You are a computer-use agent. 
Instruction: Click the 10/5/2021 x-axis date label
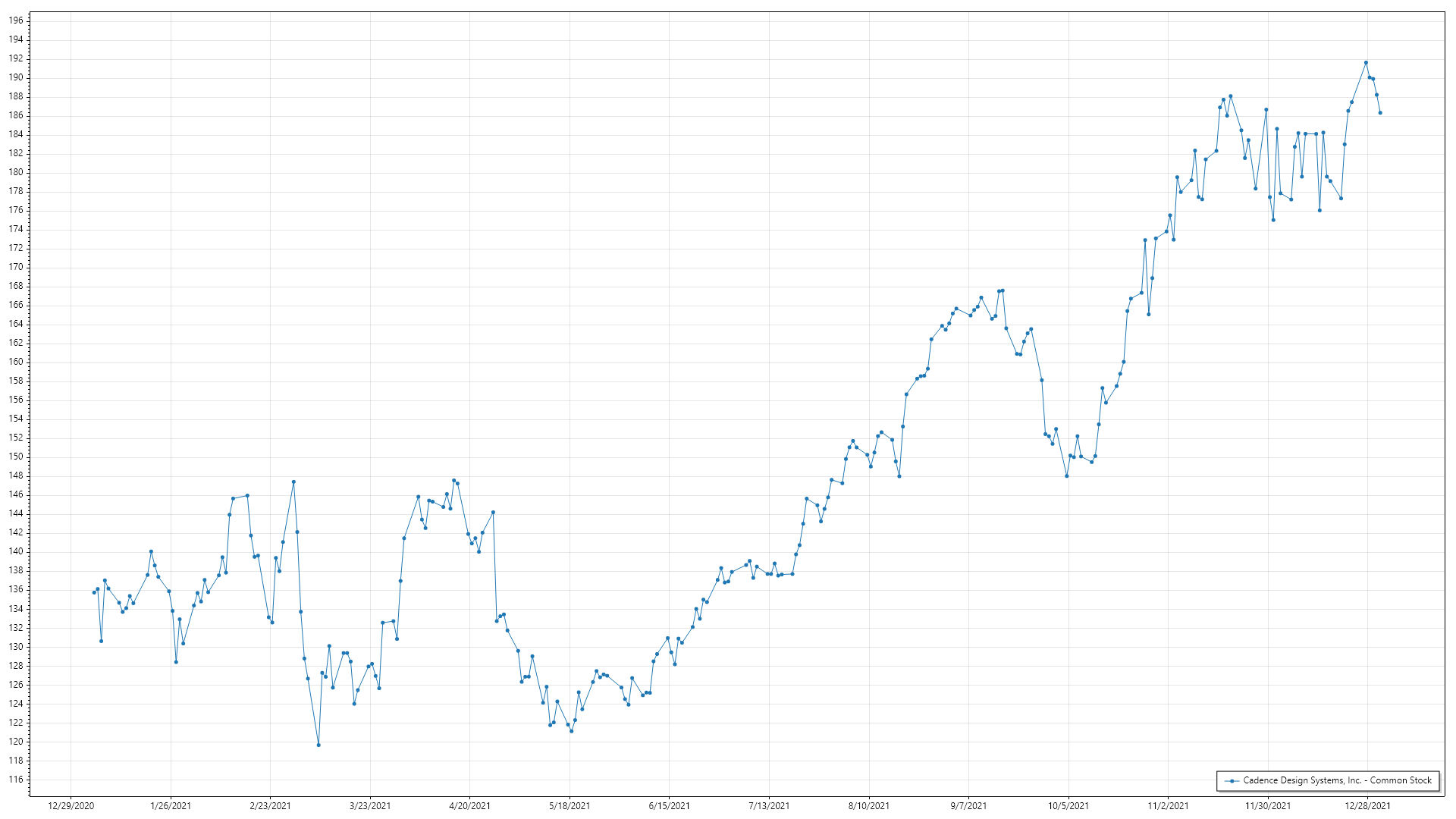click(1068, 805)
